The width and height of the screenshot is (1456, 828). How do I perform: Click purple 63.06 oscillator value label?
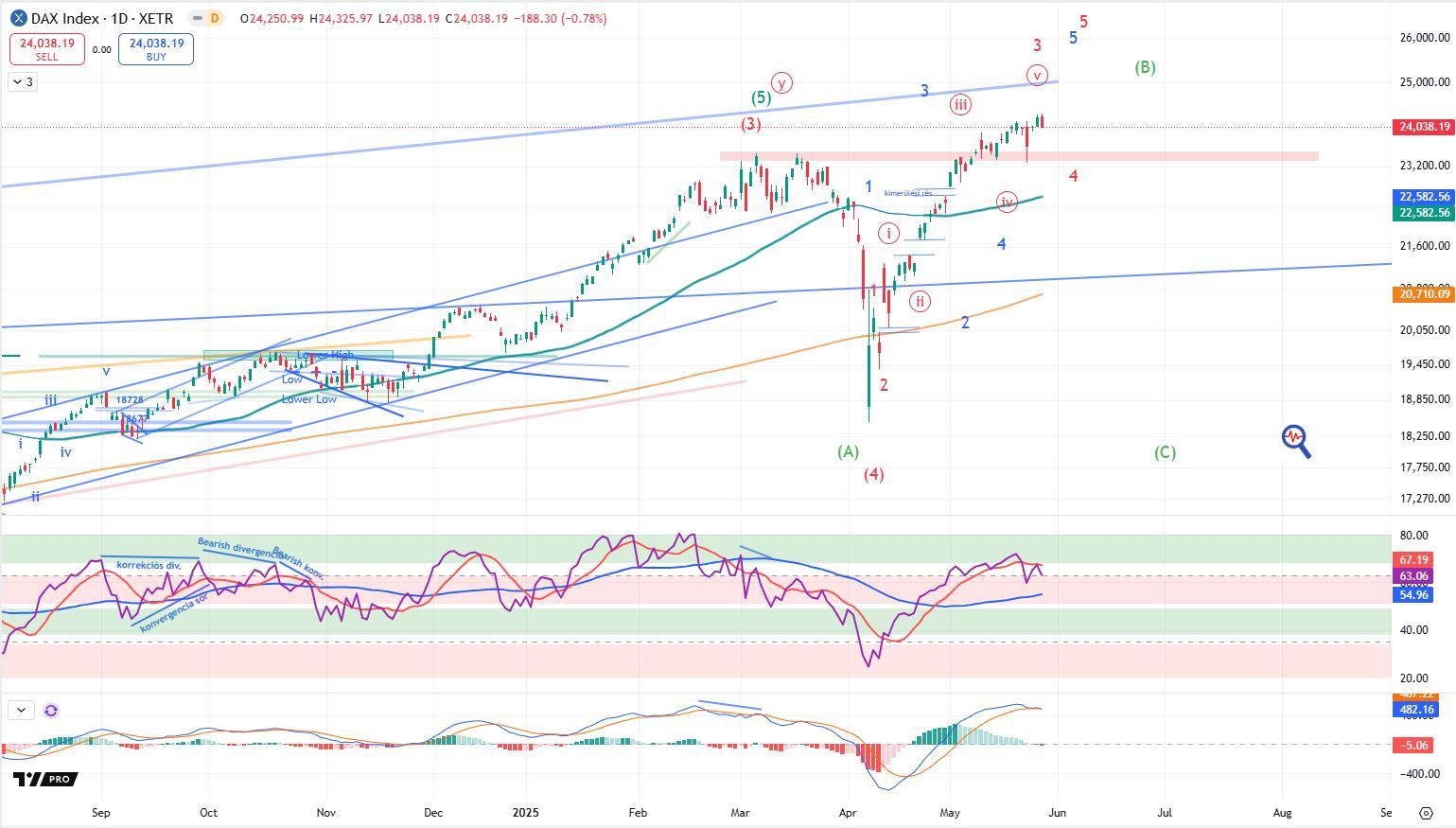pos(1413,576)
